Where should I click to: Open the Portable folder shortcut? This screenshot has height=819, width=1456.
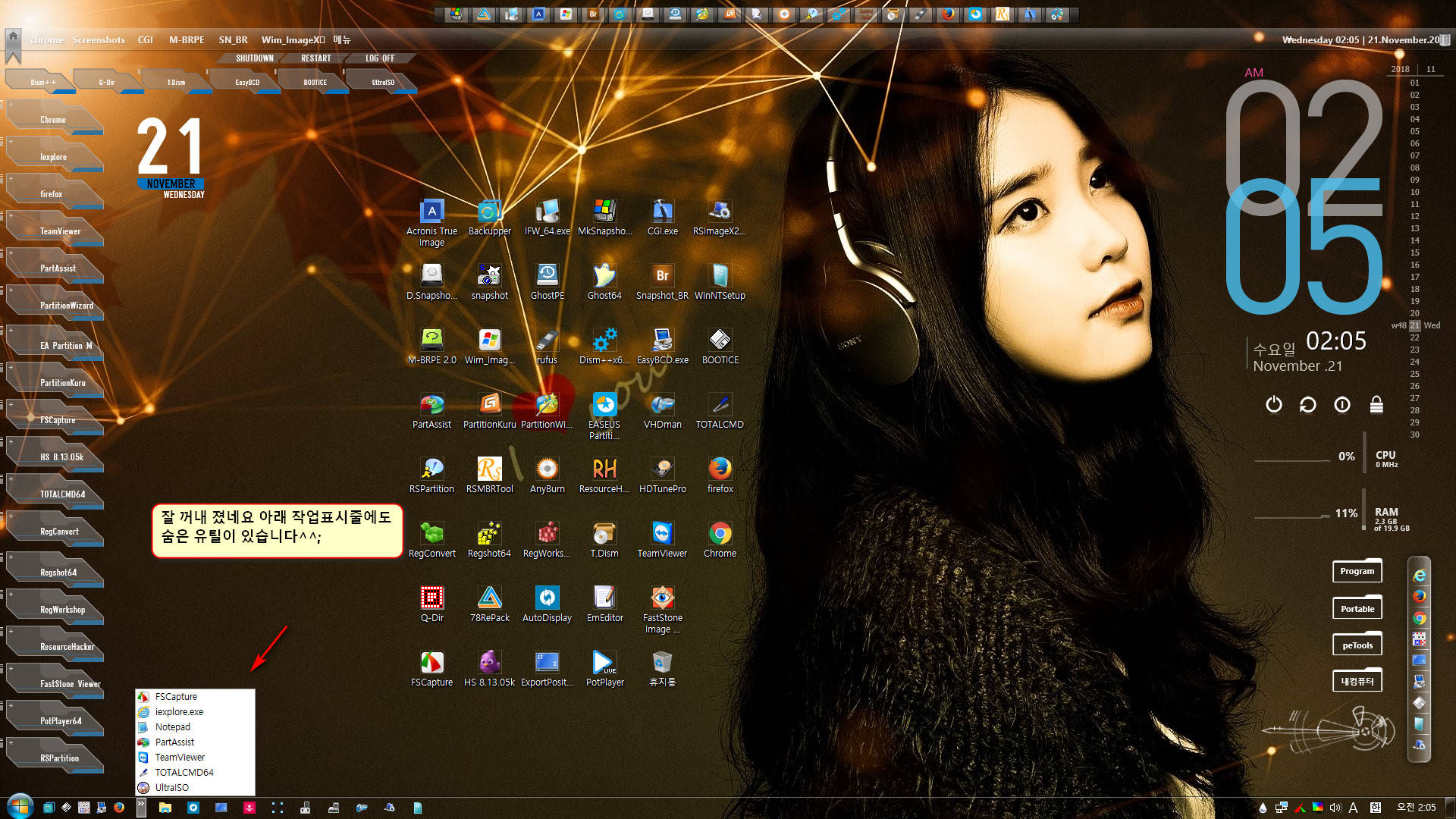1357,608
